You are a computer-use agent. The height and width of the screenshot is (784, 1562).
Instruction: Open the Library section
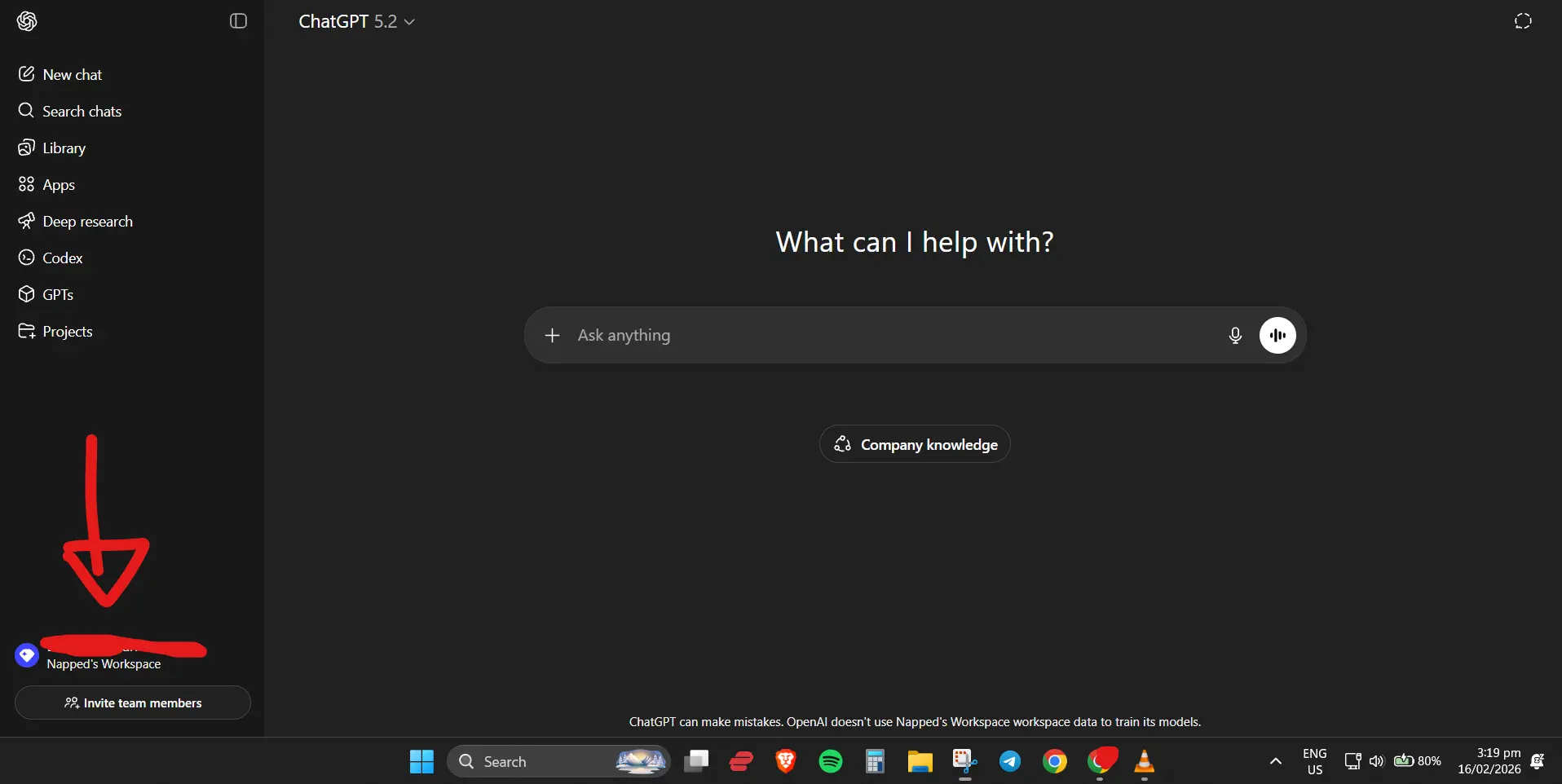(132, 148)
